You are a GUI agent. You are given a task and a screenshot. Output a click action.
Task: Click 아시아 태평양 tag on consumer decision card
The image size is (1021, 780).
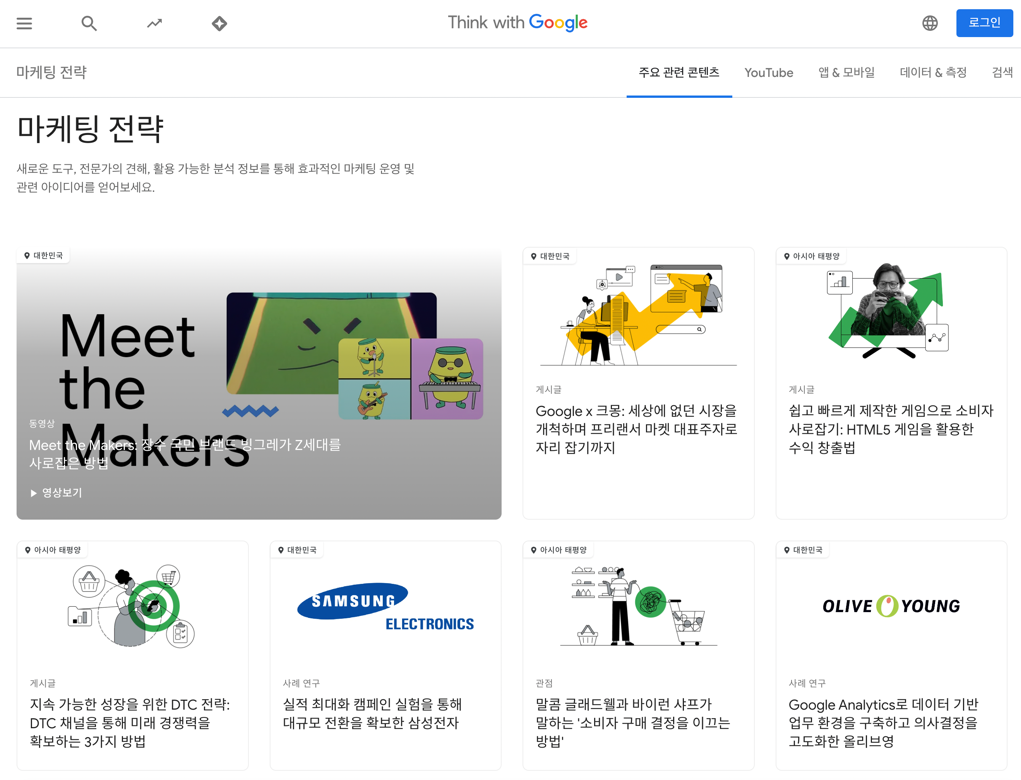tap(559, 550)
